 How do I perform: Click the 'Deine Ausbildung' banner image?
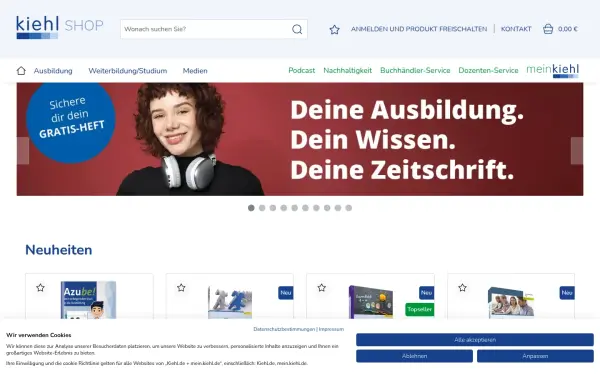300,139
